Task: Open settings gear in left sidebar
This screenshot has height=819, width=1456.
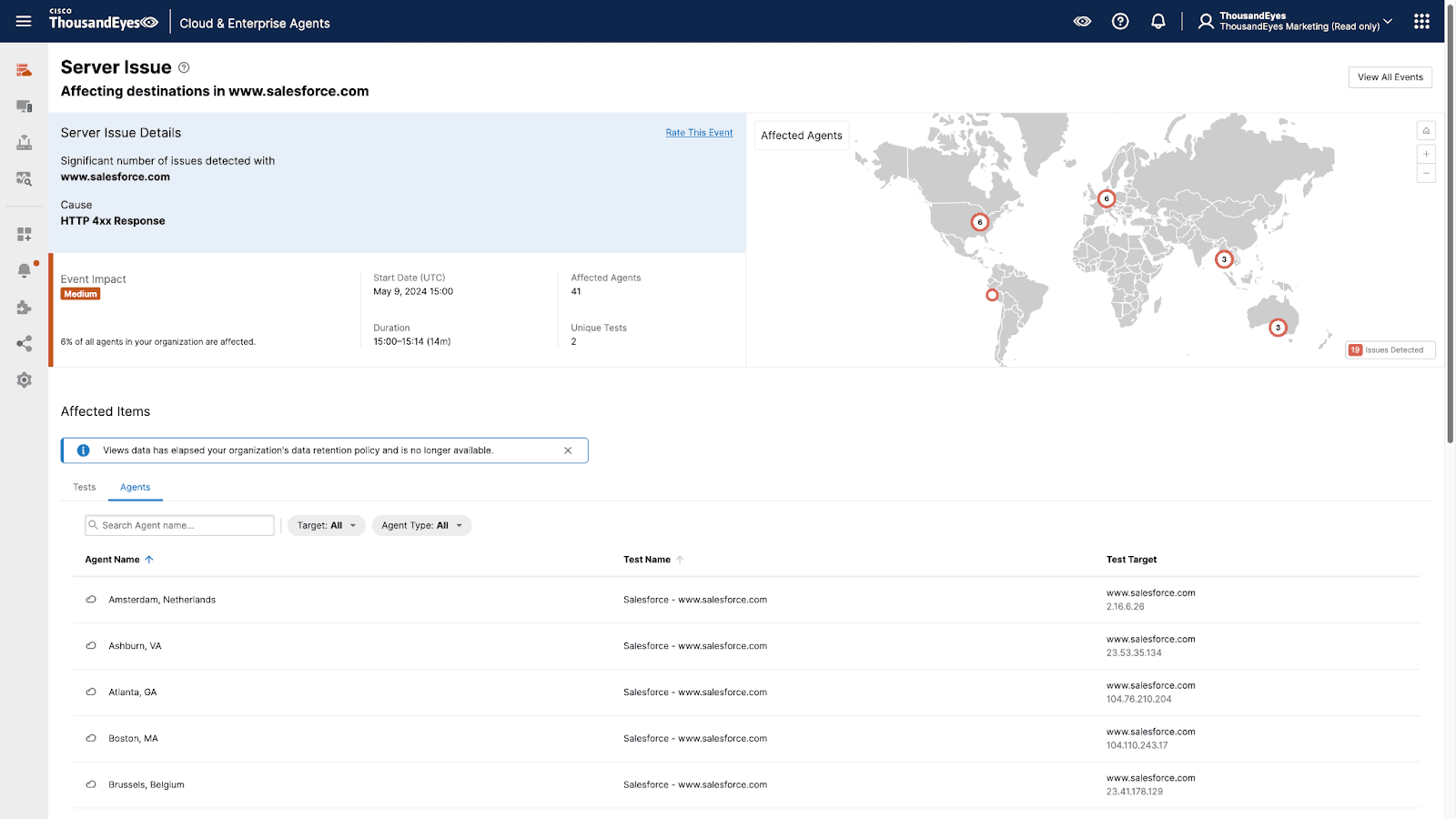Action: click(x=25, y=380)
